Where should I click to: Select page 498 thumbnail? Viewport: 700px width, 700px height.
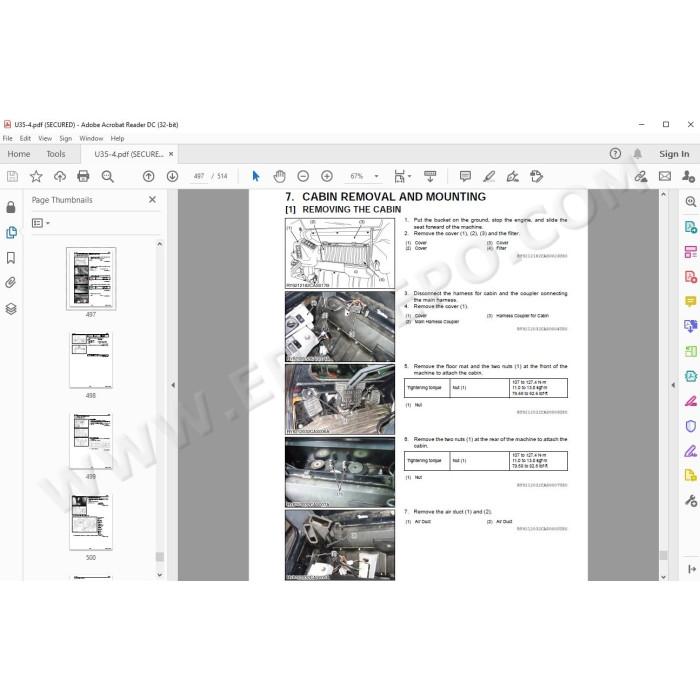click(x=91, y=360)
